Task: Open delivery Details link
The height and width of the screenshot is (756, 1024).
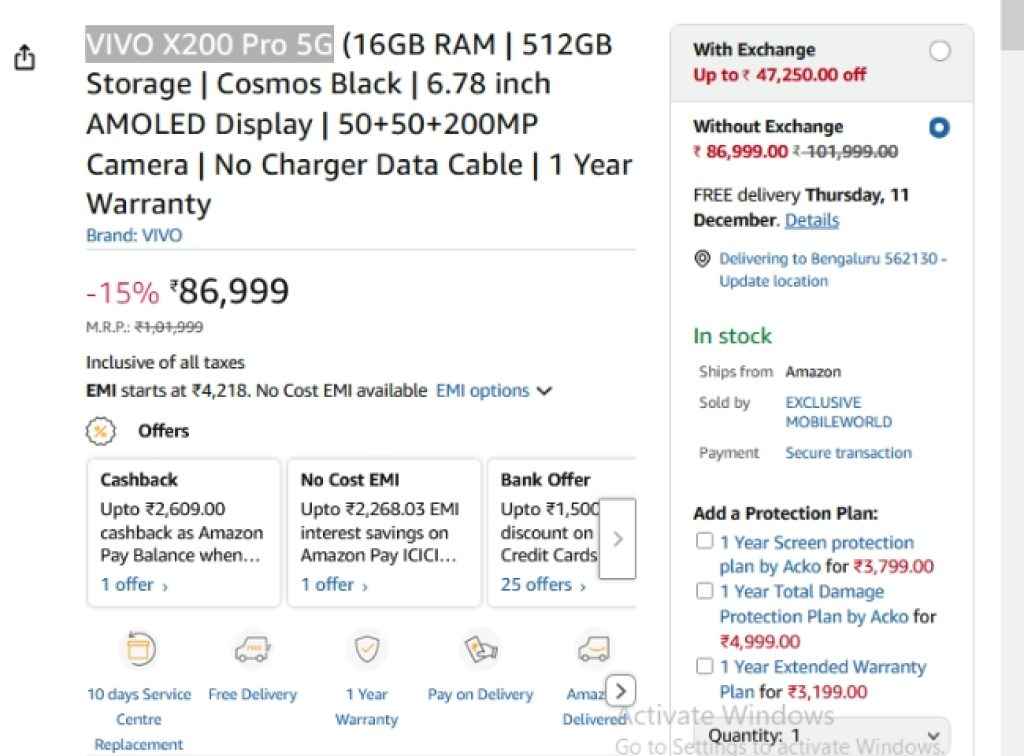Action: pos(811,220)
